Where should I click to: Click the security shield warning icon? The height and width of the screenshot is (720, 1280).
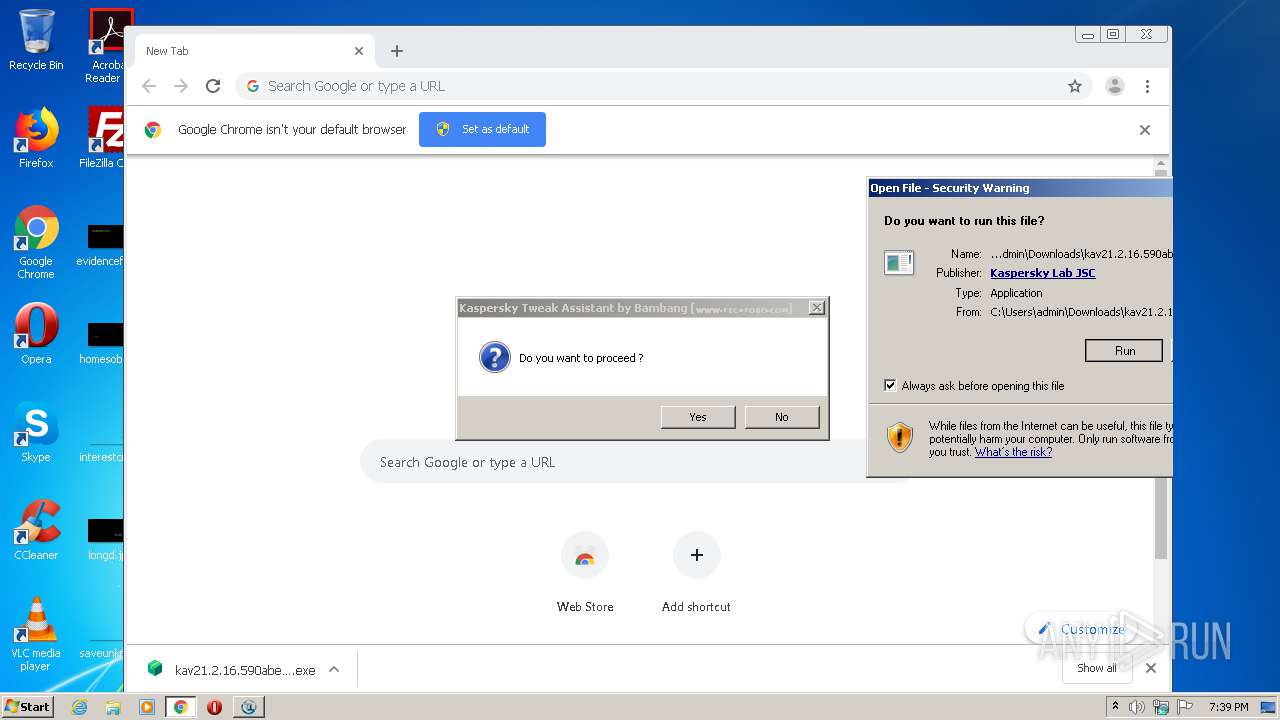click(900, 438)
